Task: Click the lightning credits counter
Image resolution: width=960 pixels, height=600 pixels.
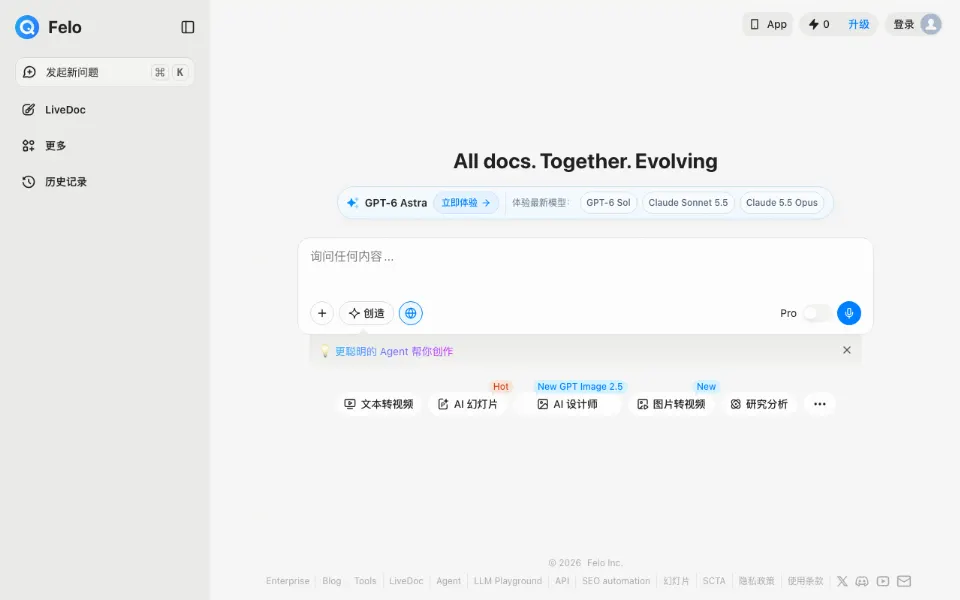Action: [x=819, y=24]
